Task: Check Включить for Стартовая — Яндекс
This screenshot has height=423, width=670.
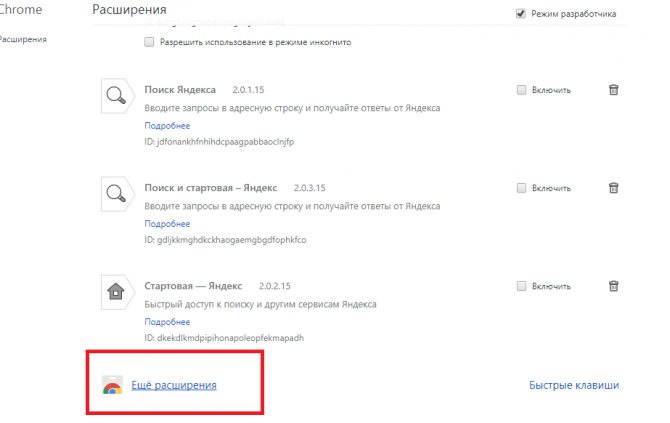Action: coord(521,286)
